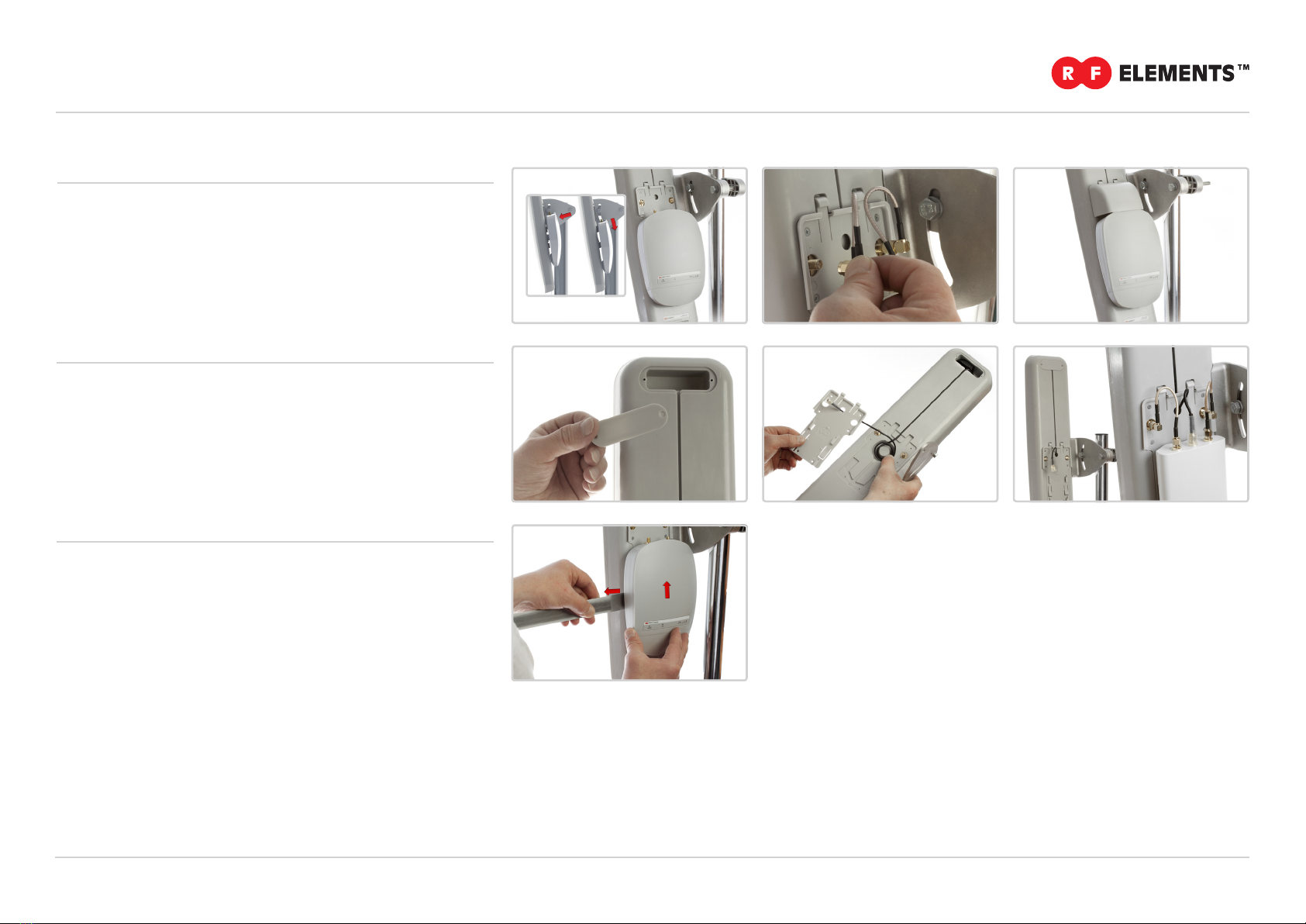Open the photo of fingers connecting cable
The height and width of the screenshot is (924, 1306).
click(880, 245)
